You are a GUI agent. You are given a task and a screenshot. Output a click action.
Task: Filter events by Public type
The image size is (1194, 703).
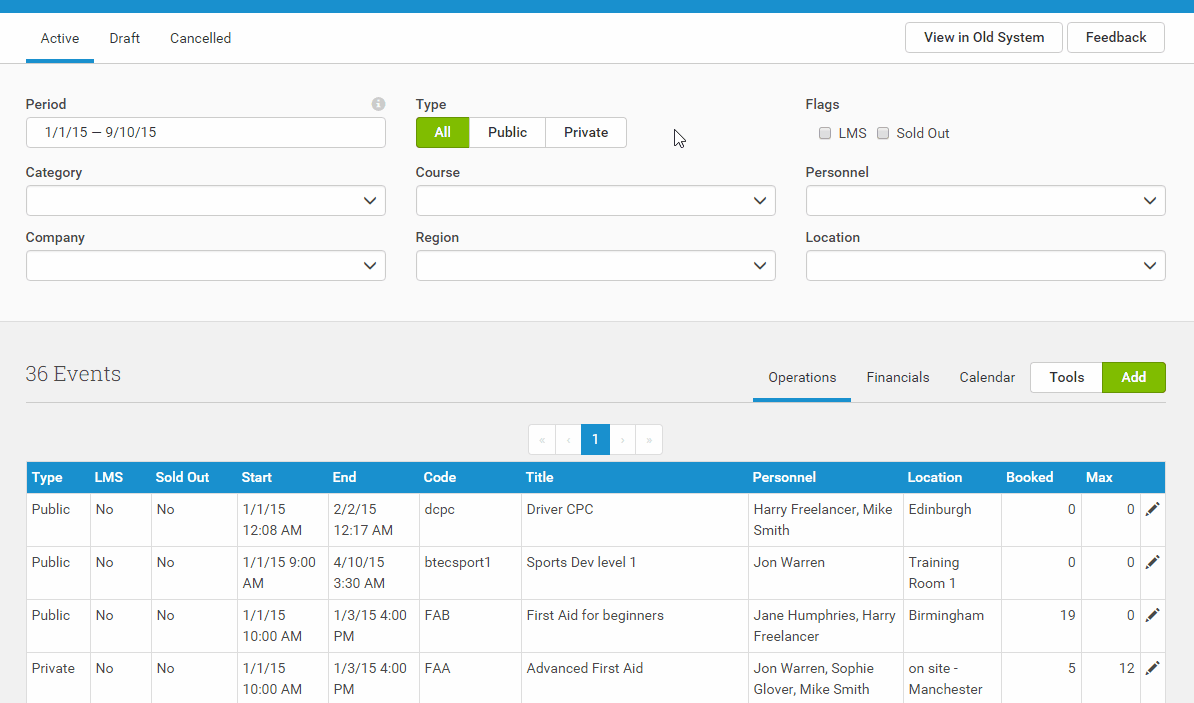pos(507,133)
